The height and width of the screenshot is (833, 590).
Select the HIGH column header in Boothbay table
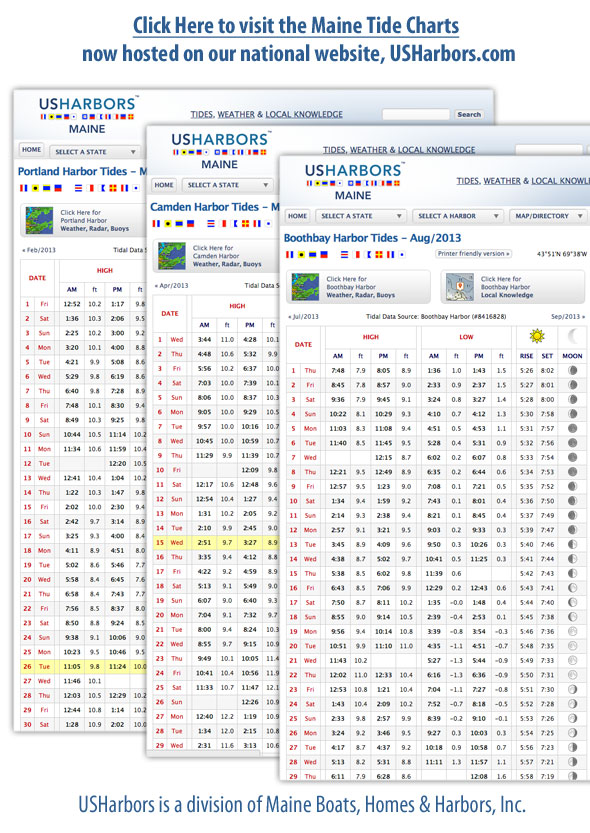tap(371, 337)
